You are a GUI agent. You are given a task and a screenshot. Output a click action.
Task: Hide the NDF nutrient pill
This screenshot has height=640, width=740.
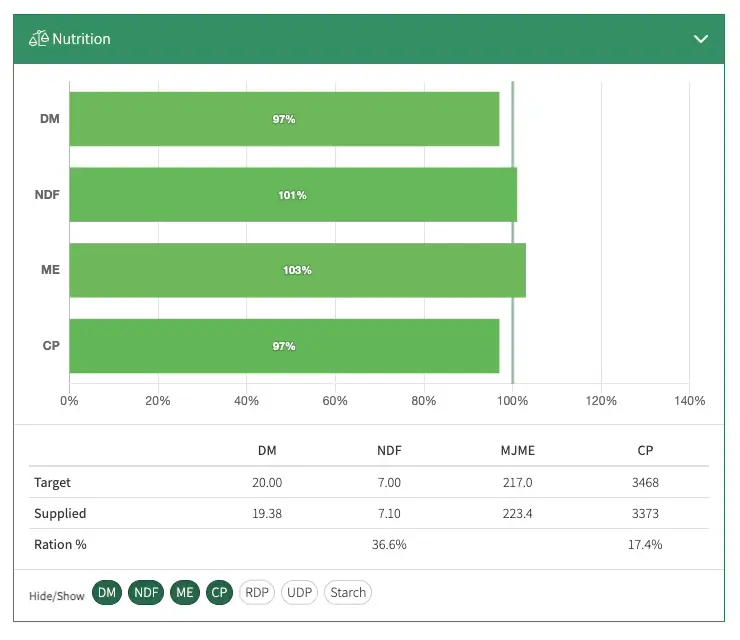point(146,592)
